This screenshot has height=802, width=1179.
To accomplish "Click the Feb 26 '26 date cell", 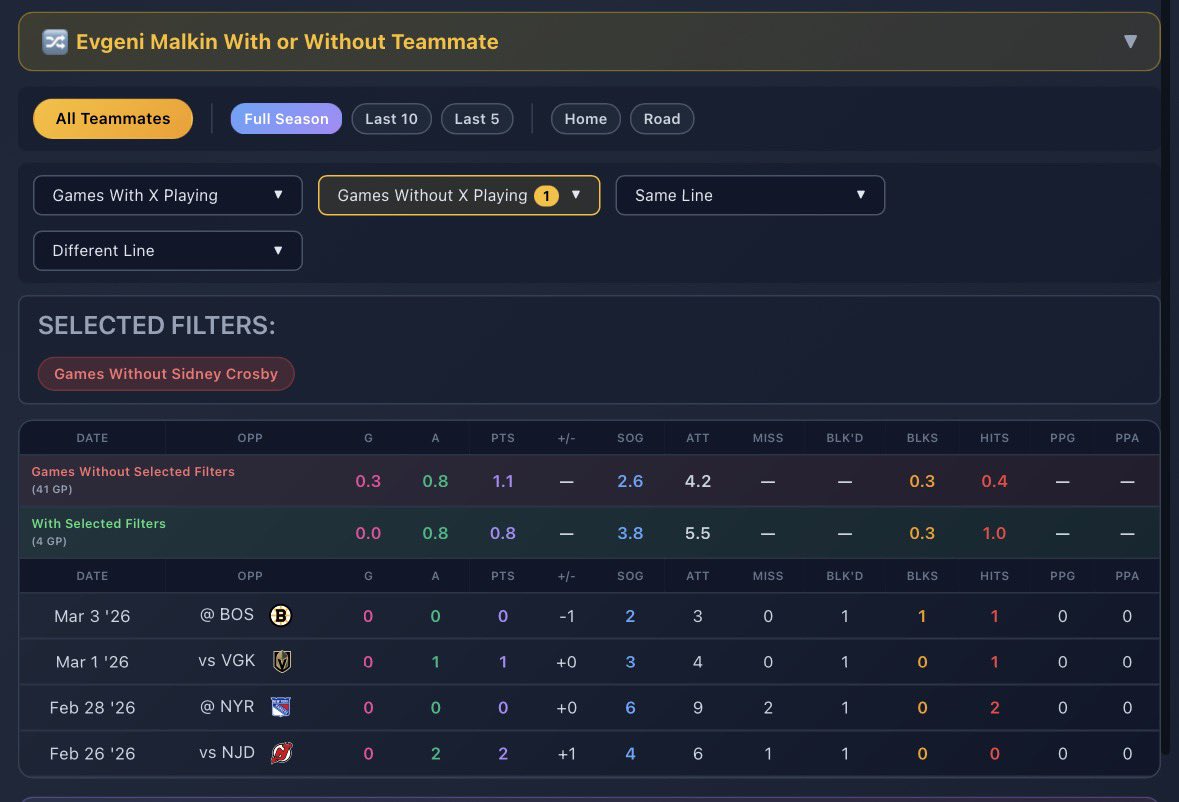I will (x=92, y=754).
